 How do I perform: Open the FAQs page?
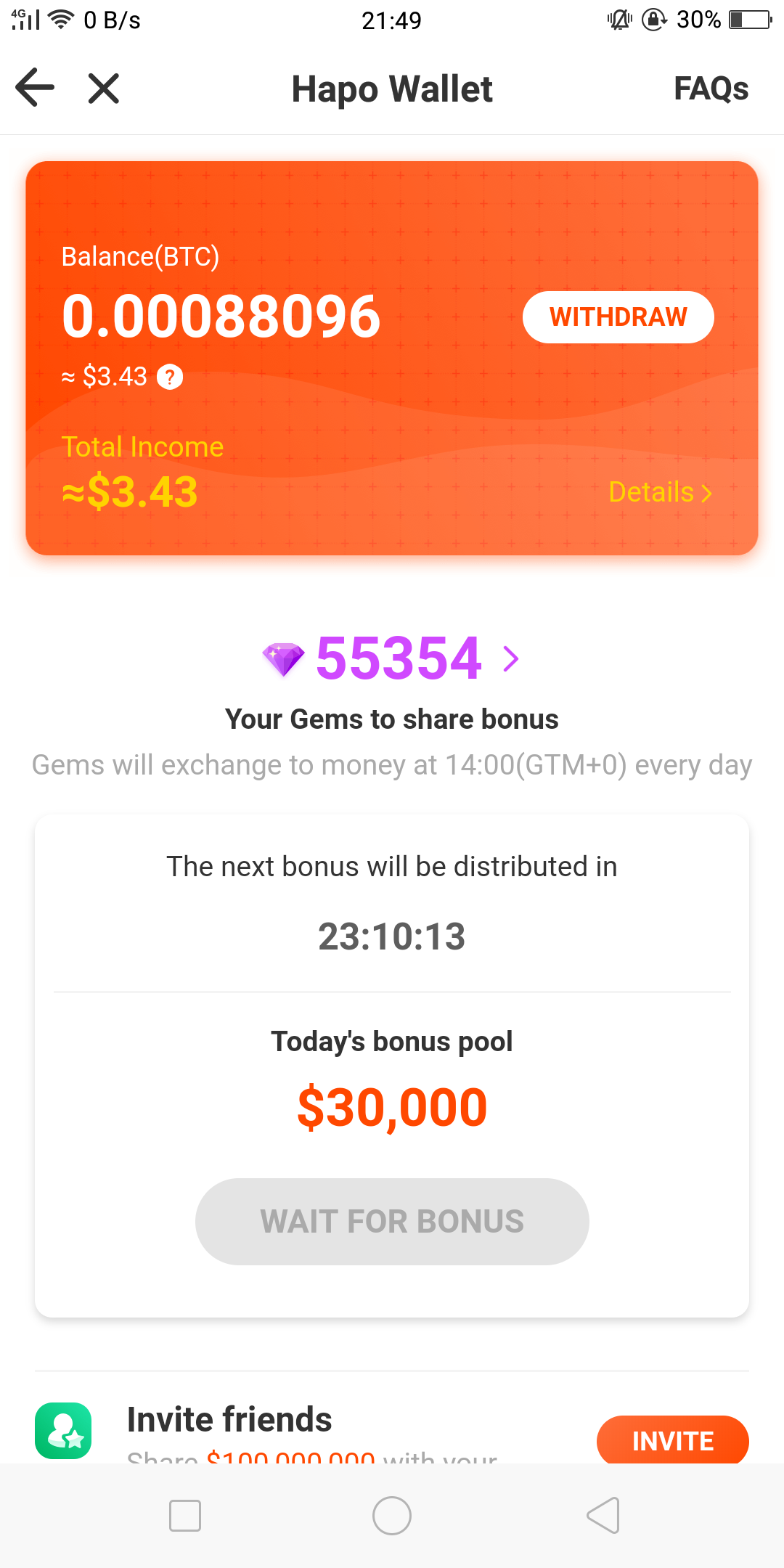[711, 89]
